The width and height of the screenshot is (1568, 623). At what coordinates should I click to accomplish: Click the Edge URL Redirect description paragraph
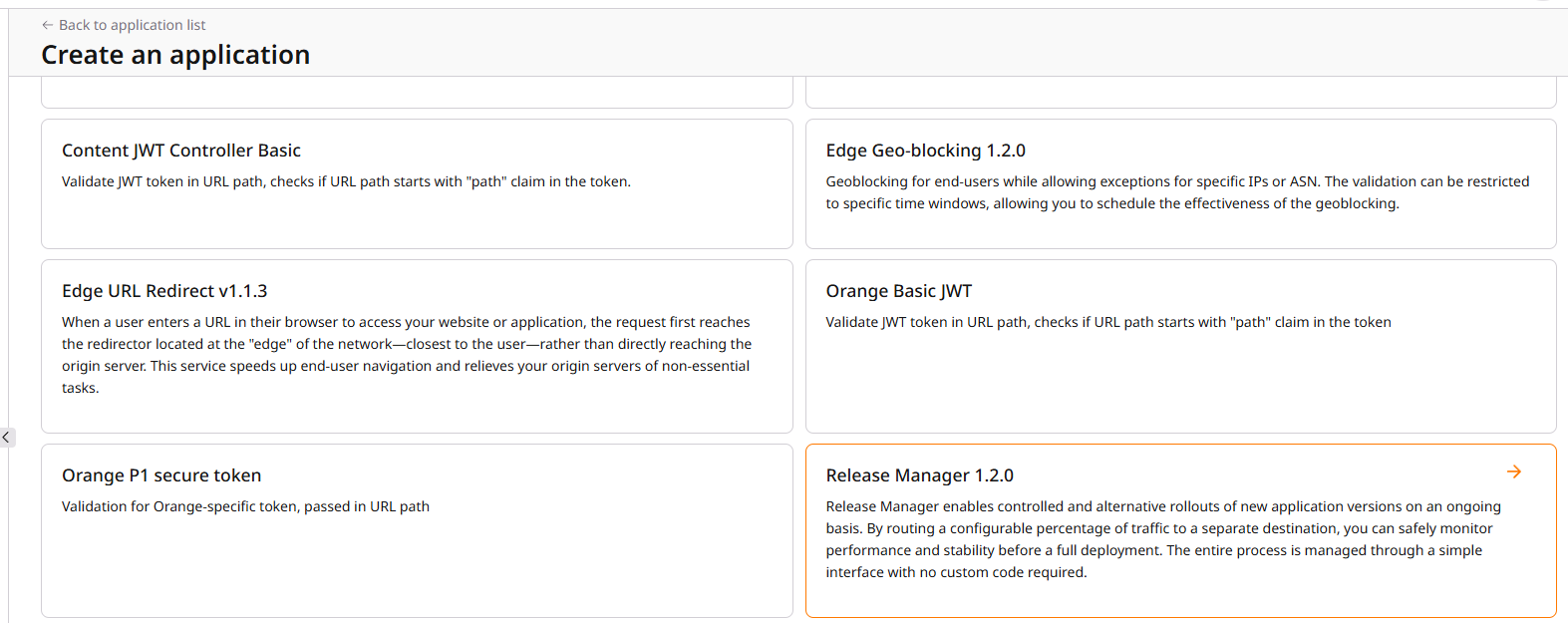[x=407, y=355]
